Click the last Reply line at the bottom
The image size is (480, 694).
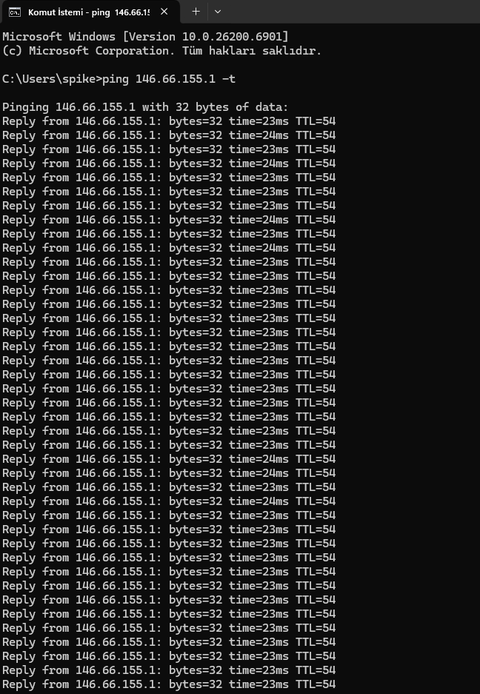[169, 685]
